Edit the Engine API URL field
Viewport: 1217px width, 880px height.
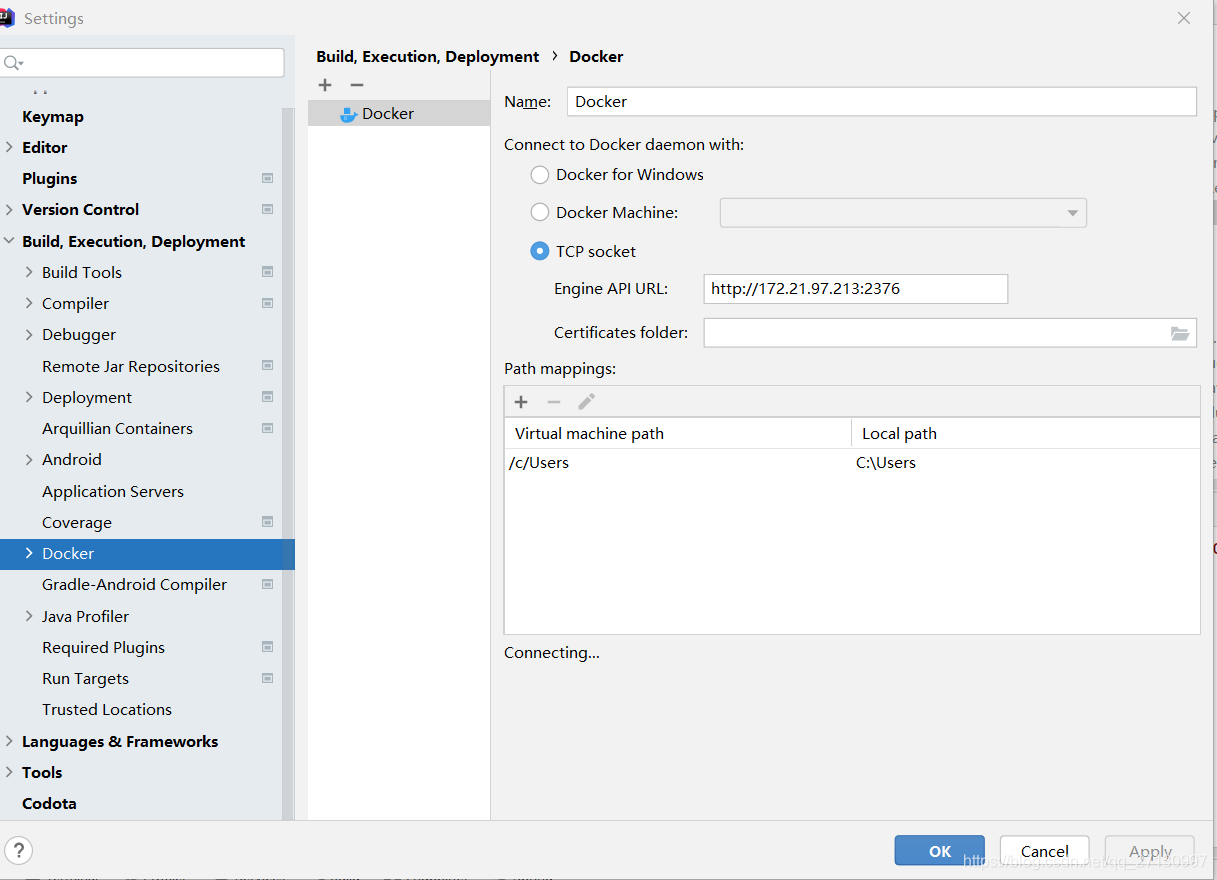(x=855, y=288)
